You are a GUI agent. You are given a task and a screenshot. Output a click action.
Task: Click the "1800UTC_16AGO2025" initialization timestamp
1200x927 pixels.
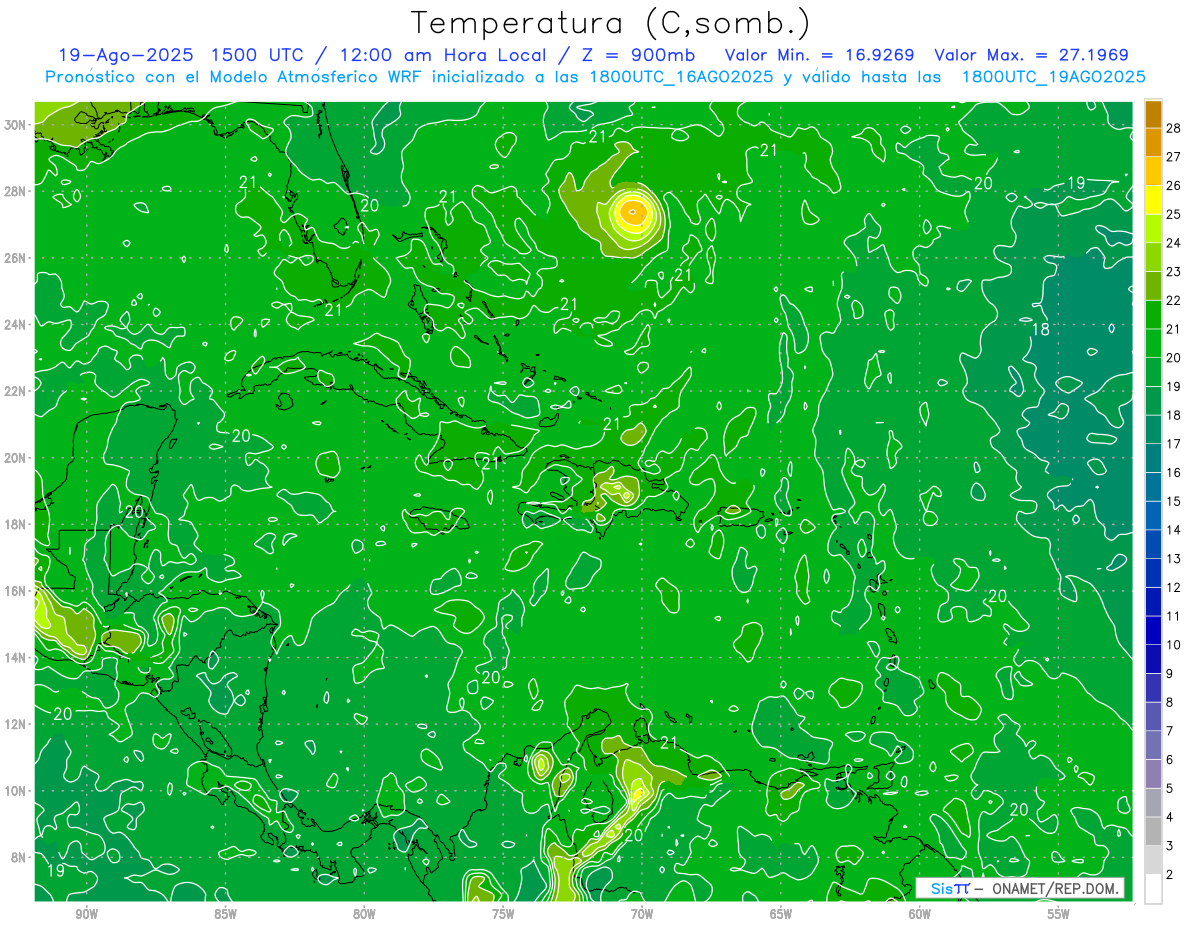tap(681, 77)
